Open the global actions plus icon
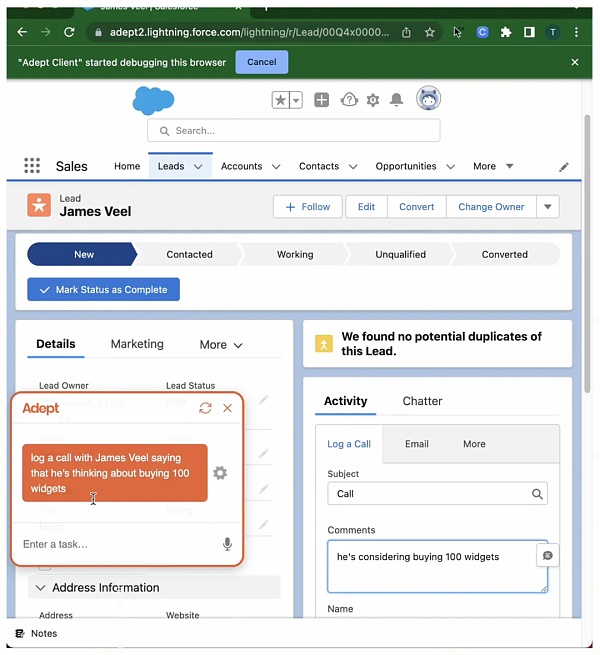Viewport: 600px width, 655px height. 321,100
